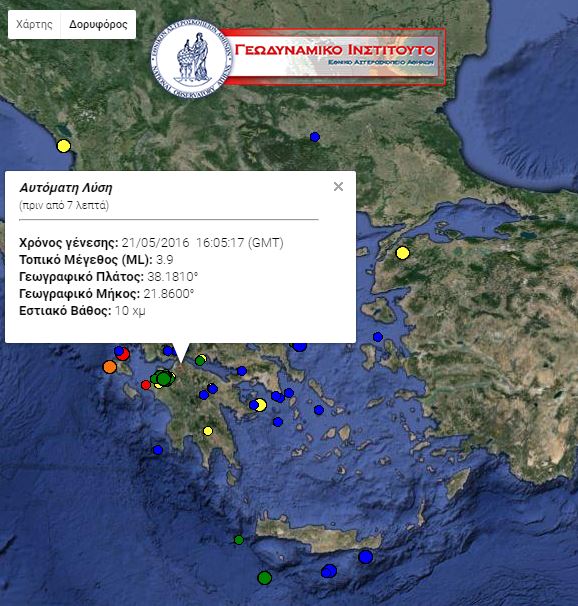
Task: Select the blue marker southeast of Crete
Action: 366,557
